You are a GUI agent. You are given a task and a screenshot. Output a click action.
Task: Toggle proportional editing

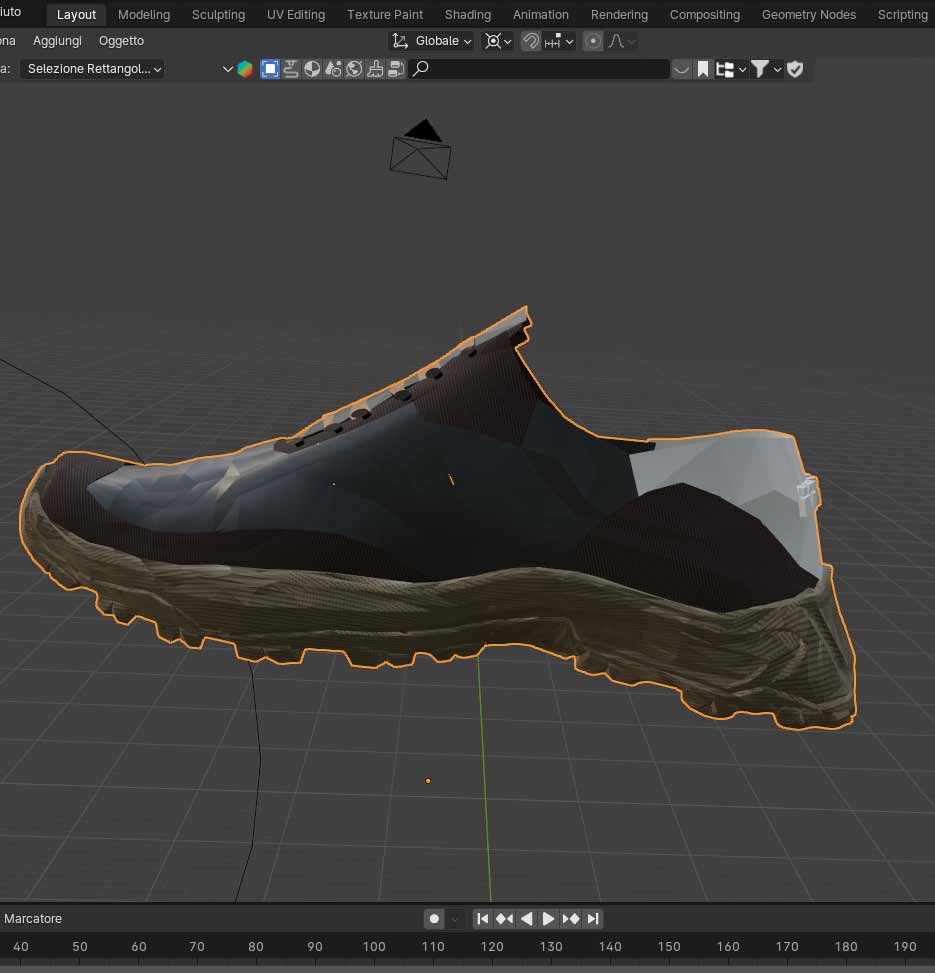click(x=593, y=41)
